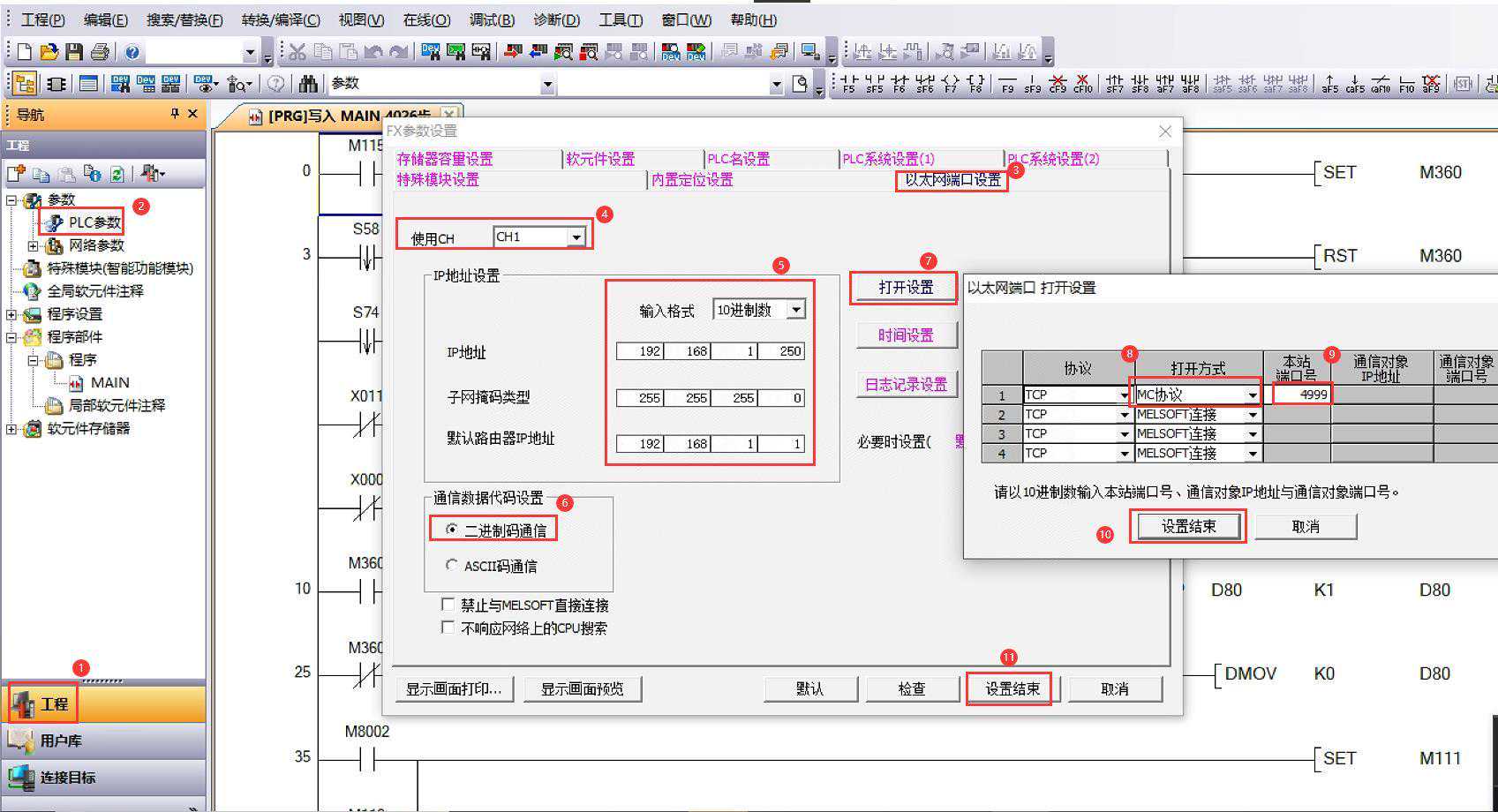Enable 禁止与MELSOFT直接连接 checkbox
Image resolution: width=1498 pixels, height=812 pixels.
[448, 605]
